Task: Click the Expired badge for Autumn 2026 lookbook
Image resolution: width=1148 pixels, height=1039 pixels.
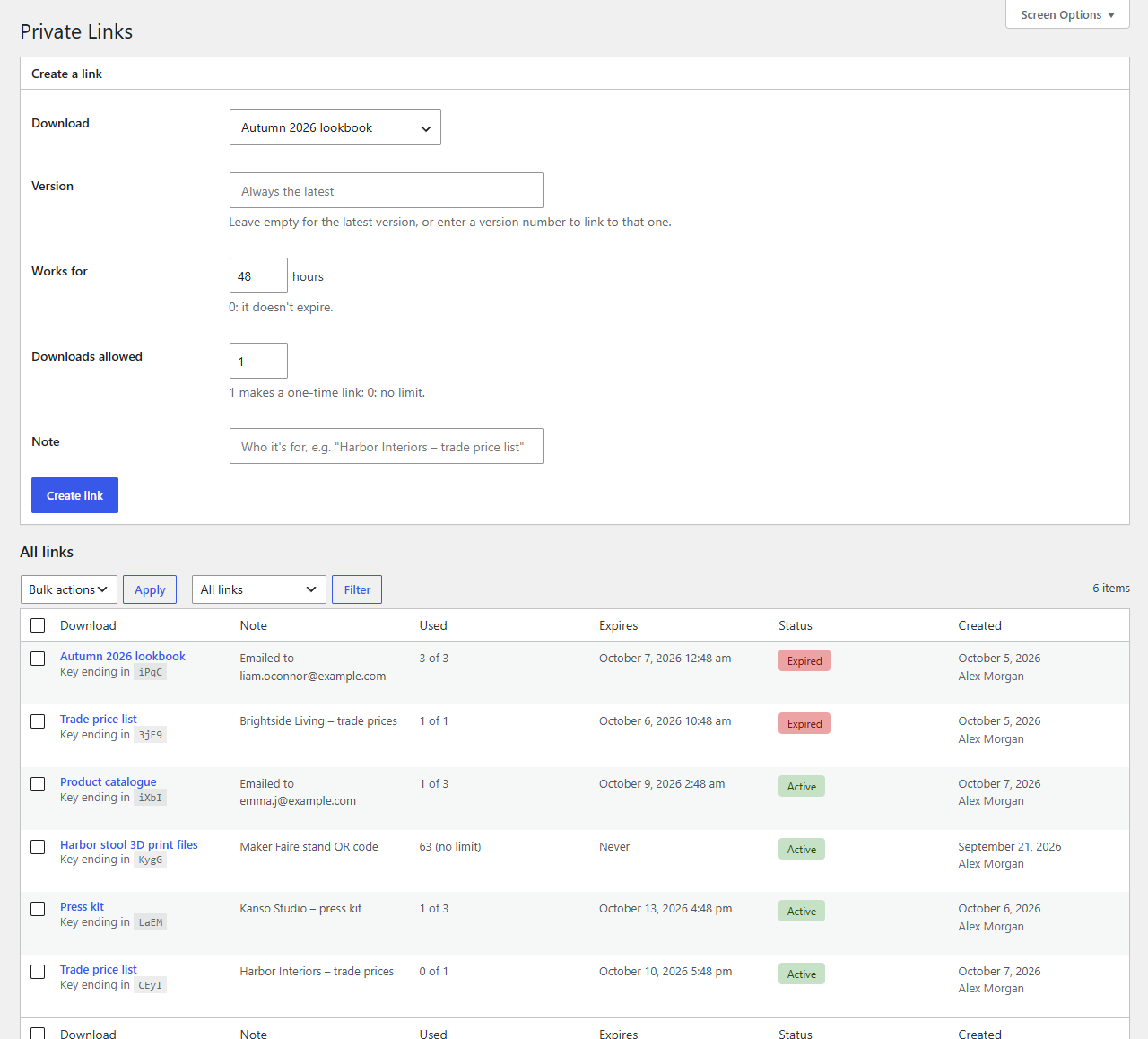Action: coord(804,660)
